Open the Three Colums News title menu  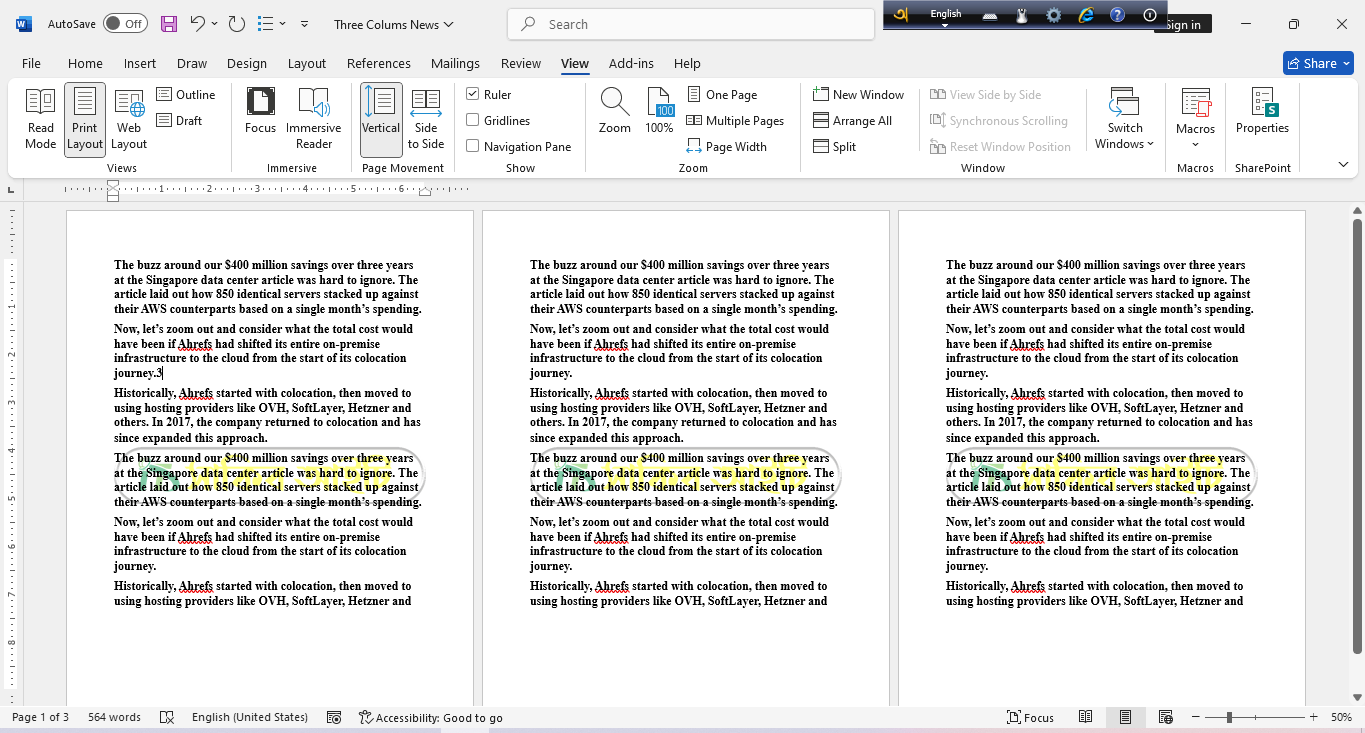point(393,23)
